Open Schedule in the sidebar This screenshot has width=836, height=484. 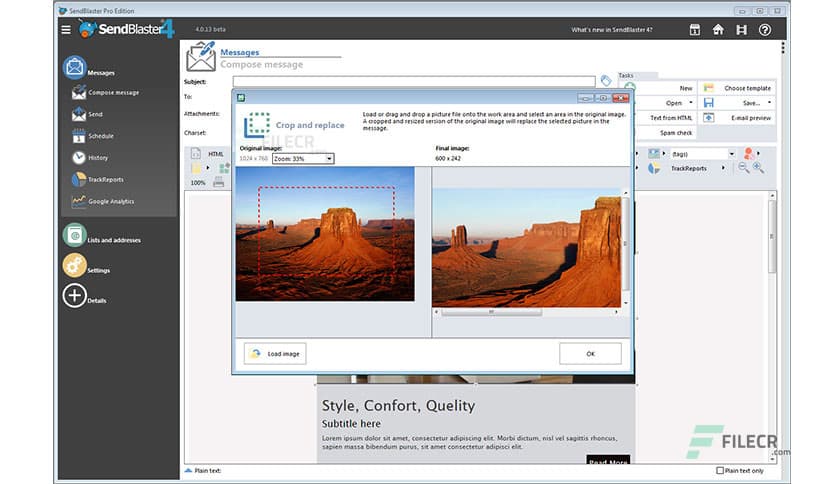[x=93, y=136]
